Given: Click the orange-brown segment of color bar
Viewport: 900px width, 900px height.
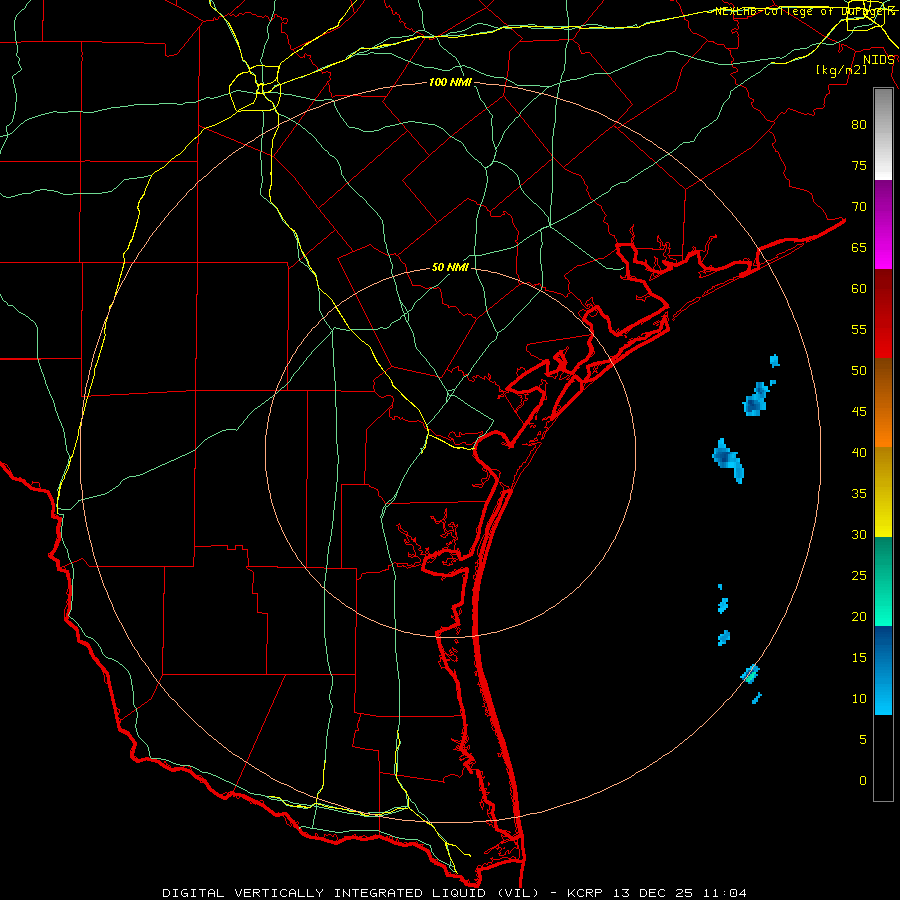Looking at the screenshot, I should click(883, 403).
